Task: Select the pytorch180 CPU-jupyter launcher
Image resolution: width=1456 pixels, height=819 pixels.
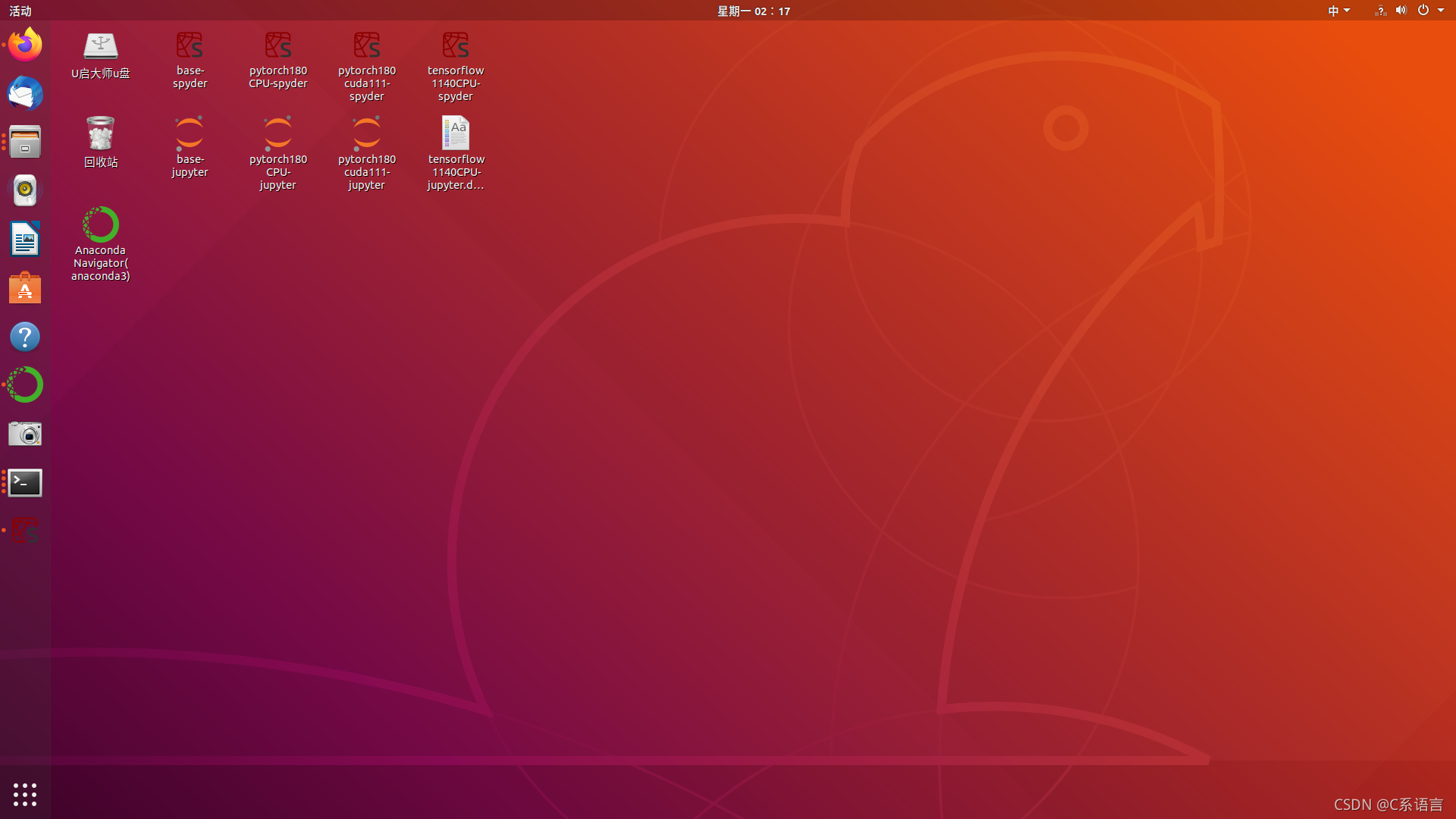Action: click(278, 153)
